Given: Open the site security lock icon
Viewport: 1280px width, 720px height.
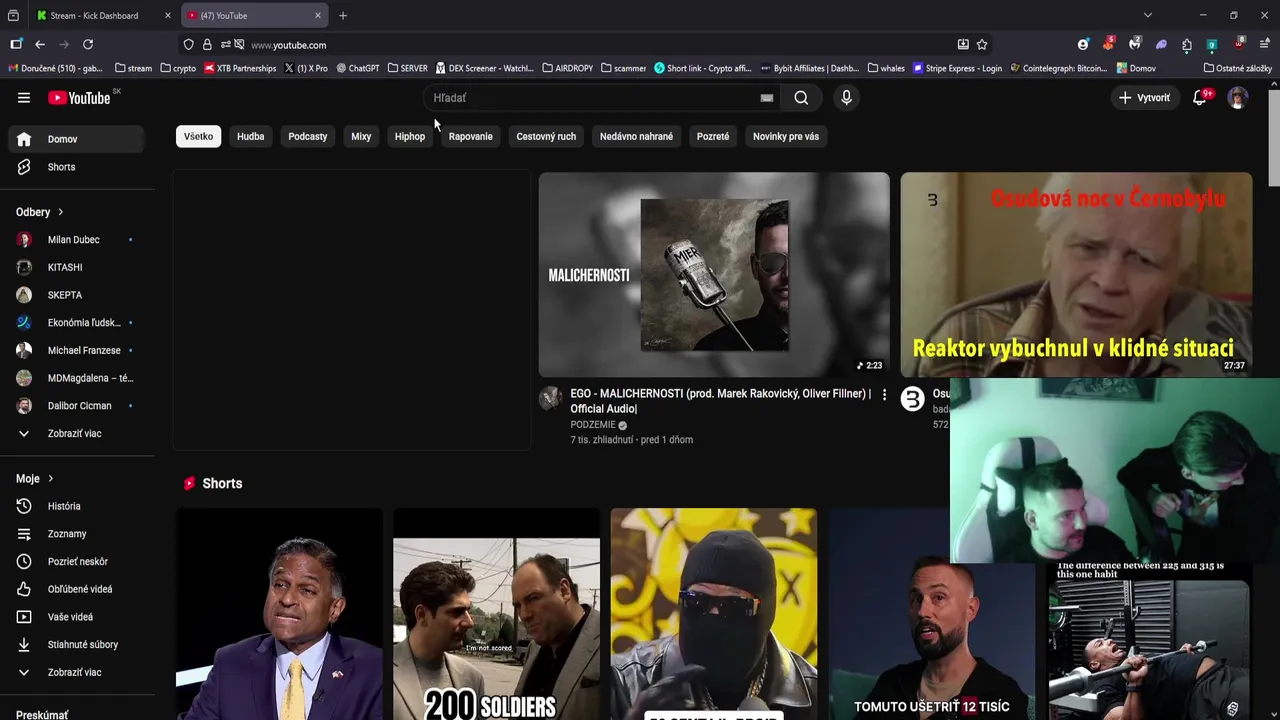Looking at the screenshot, I should [x=207, y=44].
